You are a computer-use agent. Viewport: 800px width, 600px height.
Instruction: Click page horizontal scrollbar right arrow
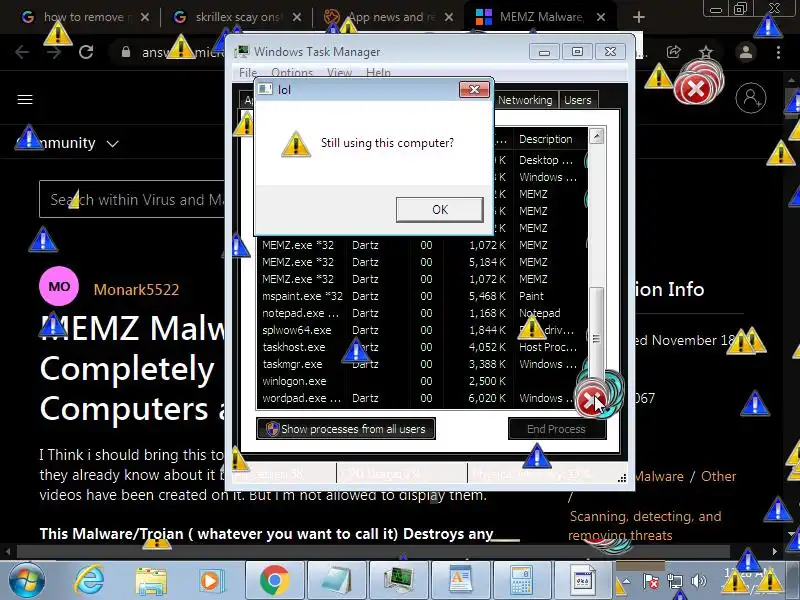tap(775, 552)
